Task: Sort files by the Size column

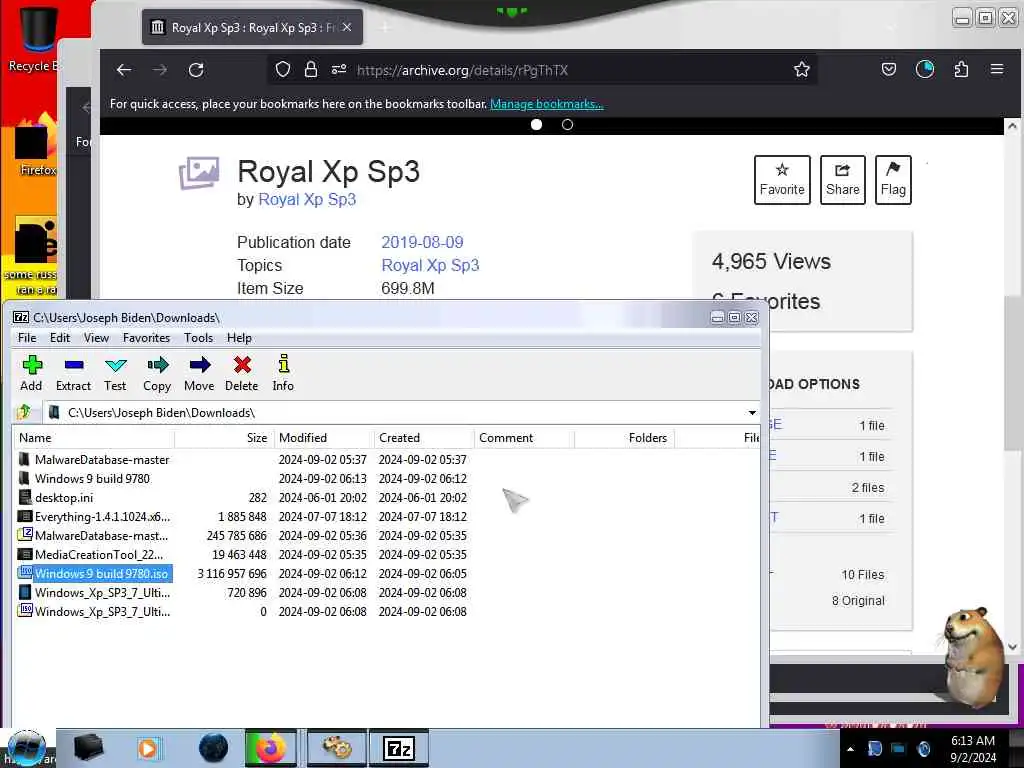Action: [x=224, y=438]
